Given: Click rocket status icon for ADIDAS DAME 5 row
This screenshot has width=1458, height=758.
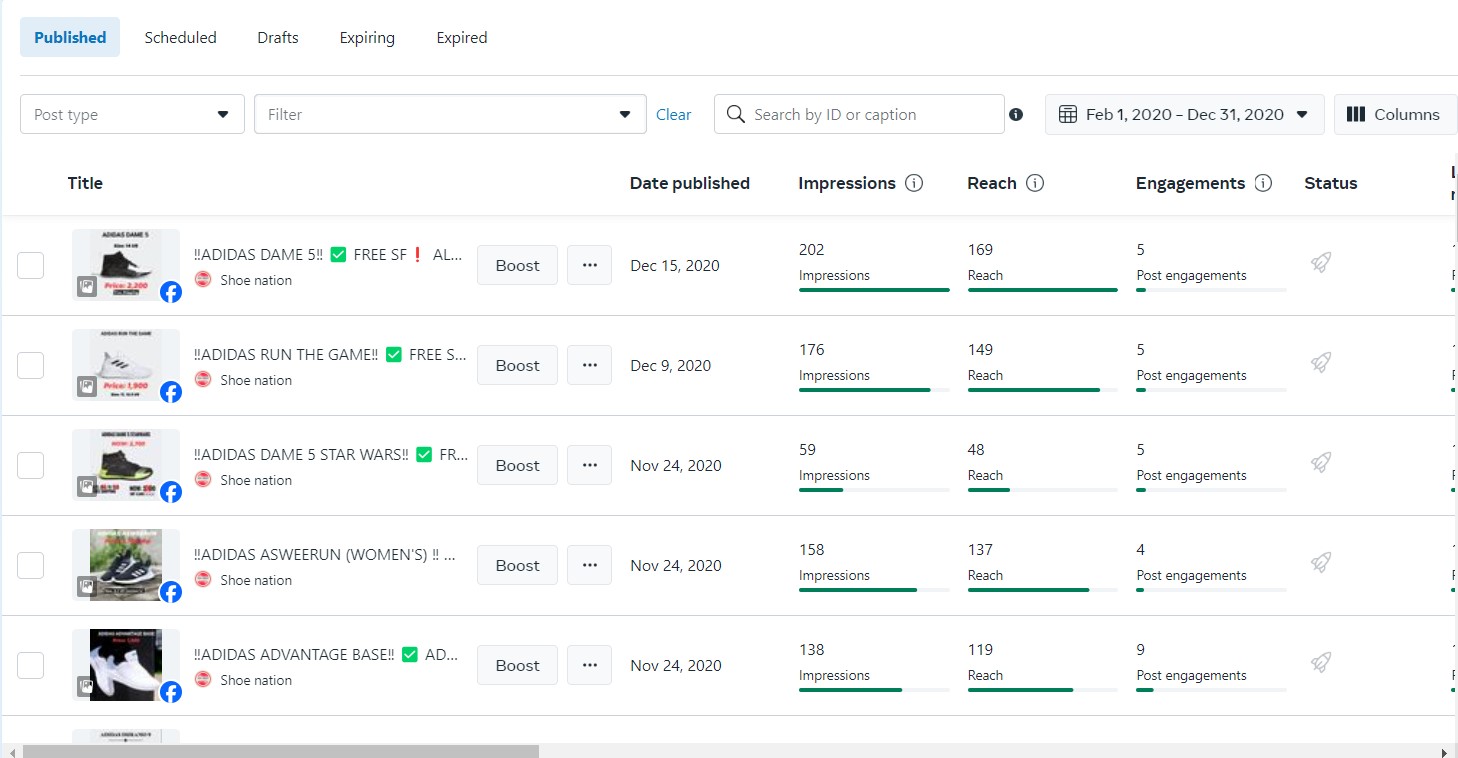Looking at the screenshot, I should 1321,263.
